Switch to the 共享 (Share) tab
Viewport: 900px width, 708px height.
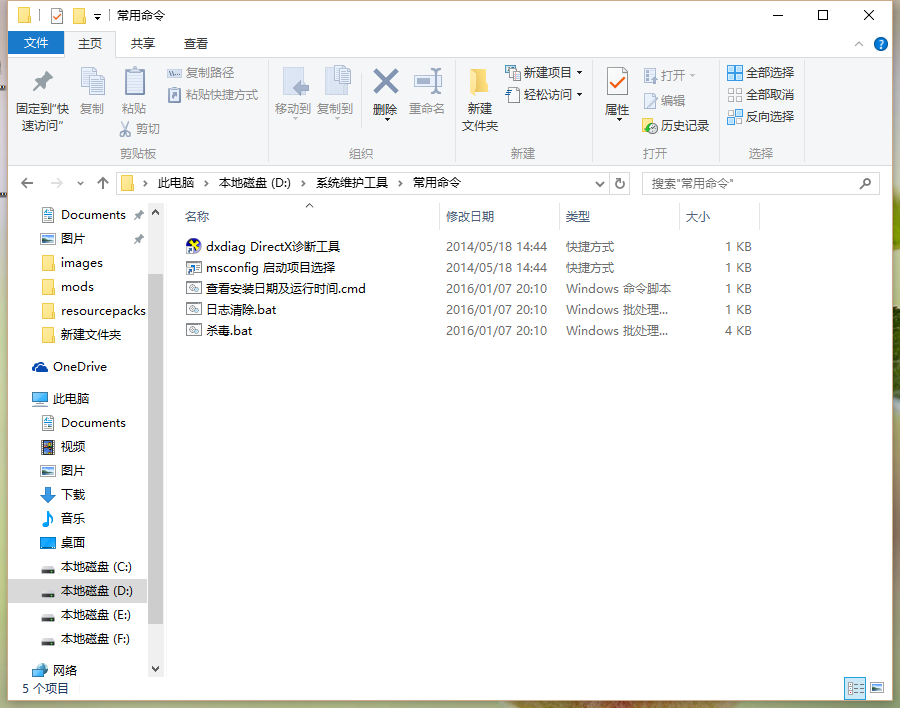pos(143,44)
